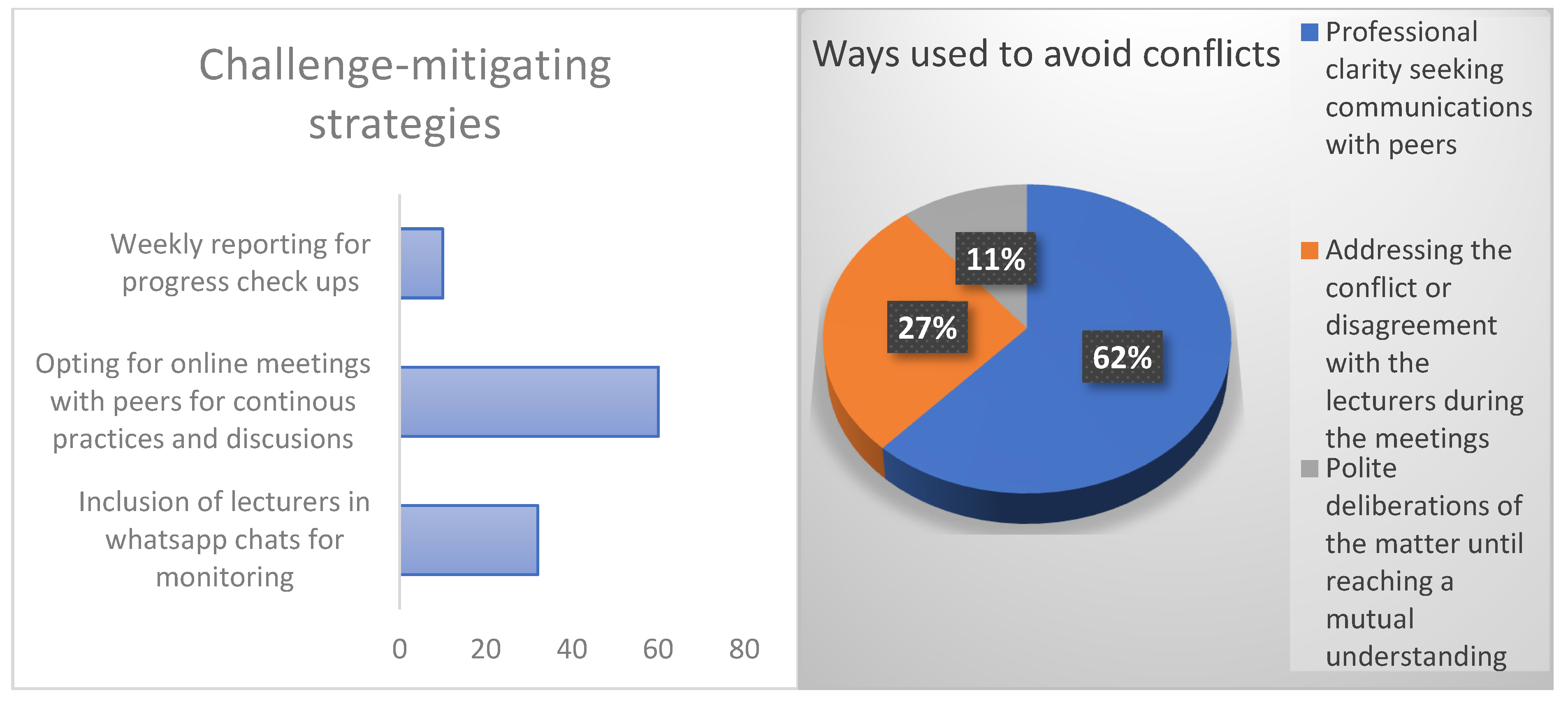Select the 11% data label on the pie

[x=995, y=259]
